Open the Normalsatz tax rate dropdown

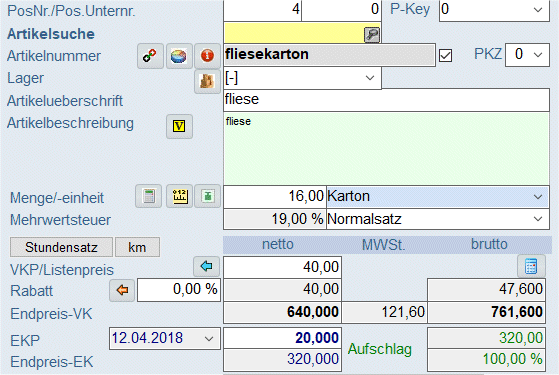click(437, 219)
